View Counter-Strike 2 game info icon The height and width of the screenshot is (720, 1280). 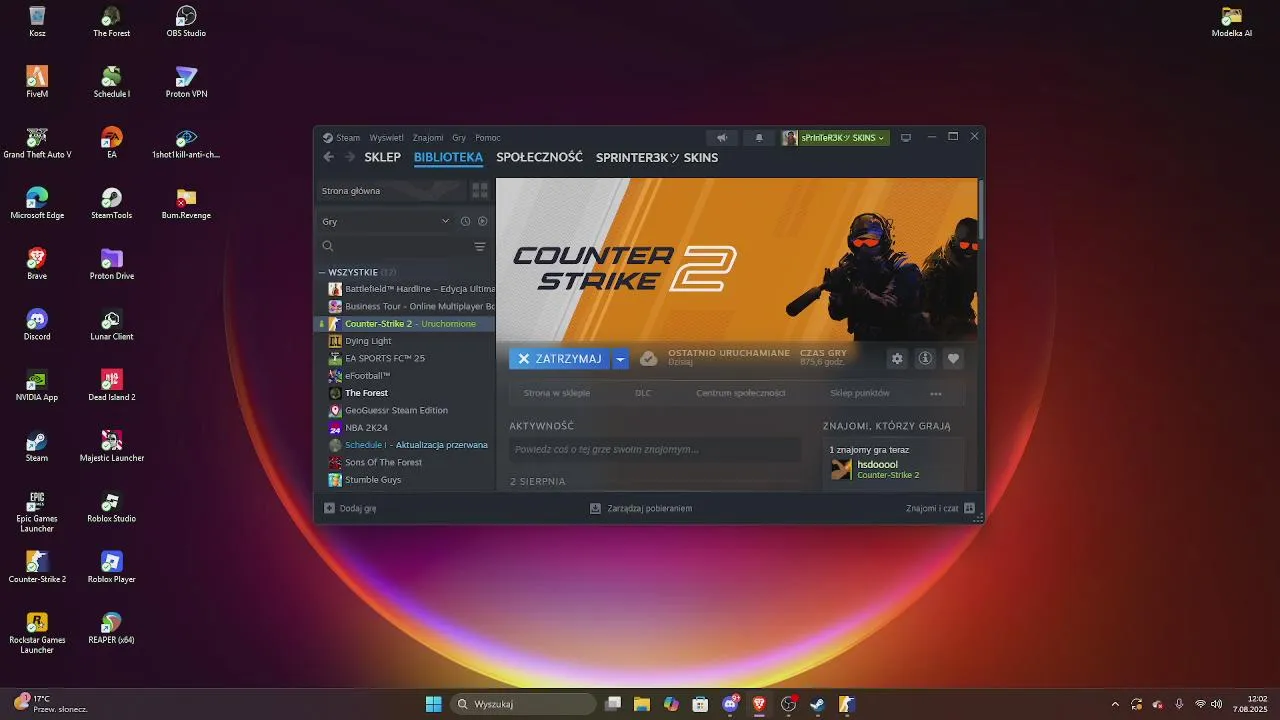pos(925,358)
